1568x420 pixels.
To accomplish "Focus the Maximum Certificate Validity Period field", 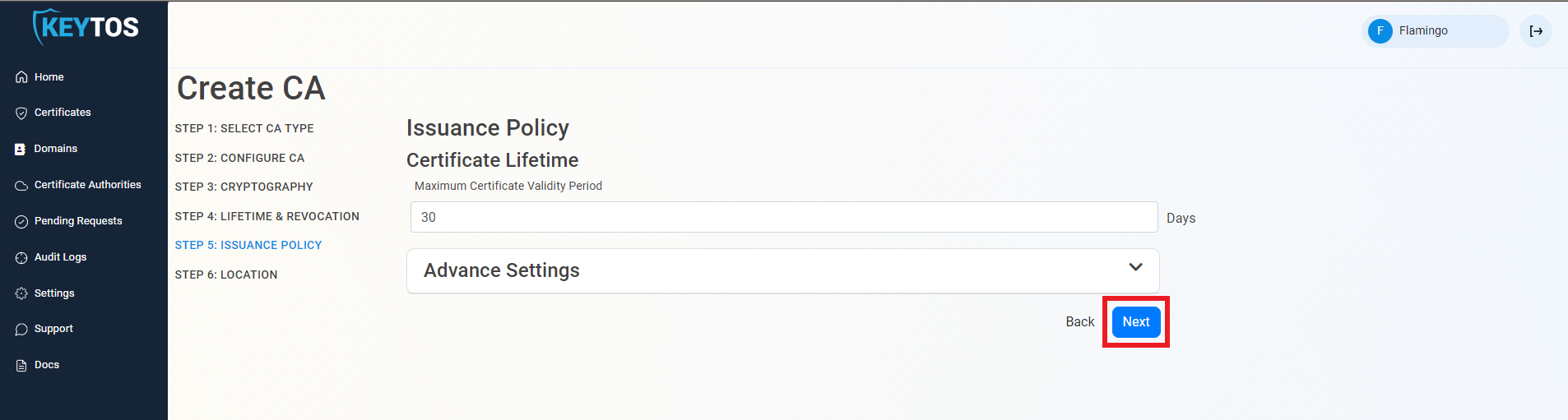I will tap(783, 217).
